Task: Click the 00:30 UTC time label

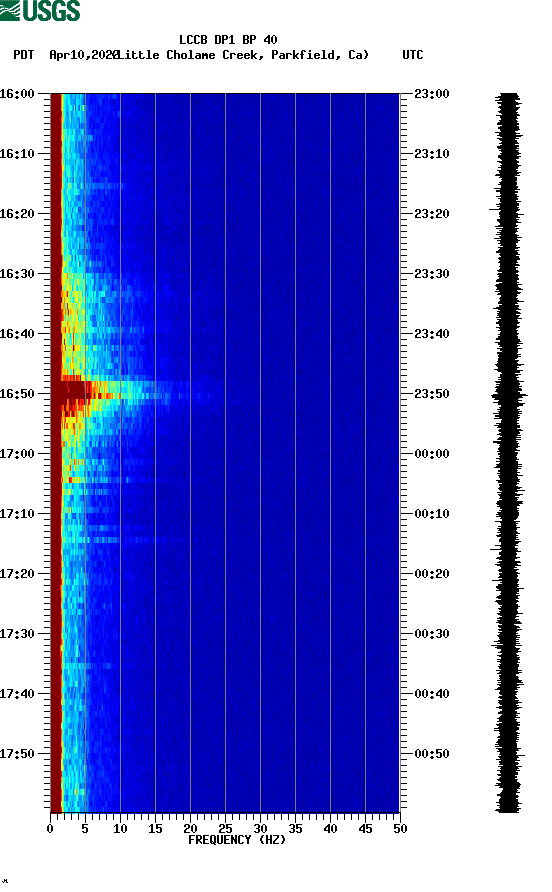Action: pyautogui.click(x=432, y=634)
